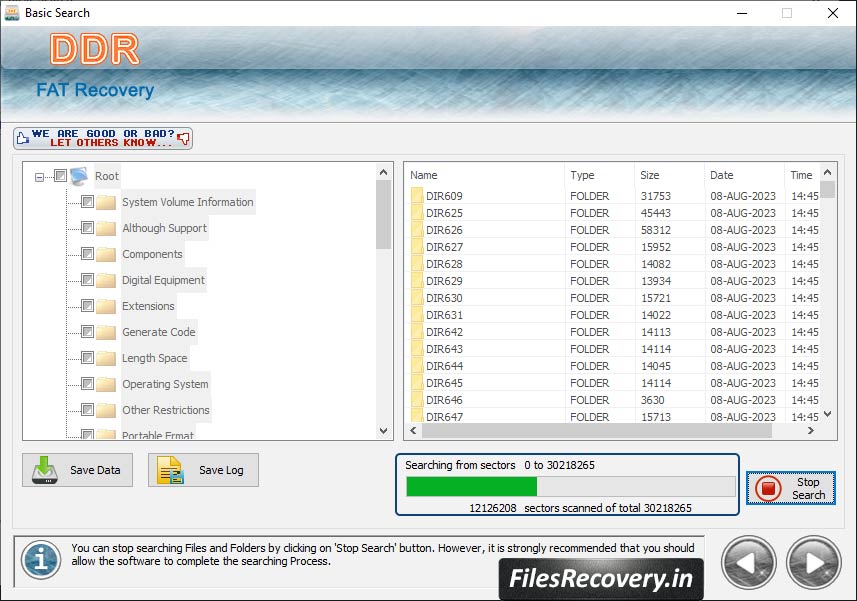Click the System Volume Information folder icon
Viewport: 857px width, 601px height.
point(106,202)
